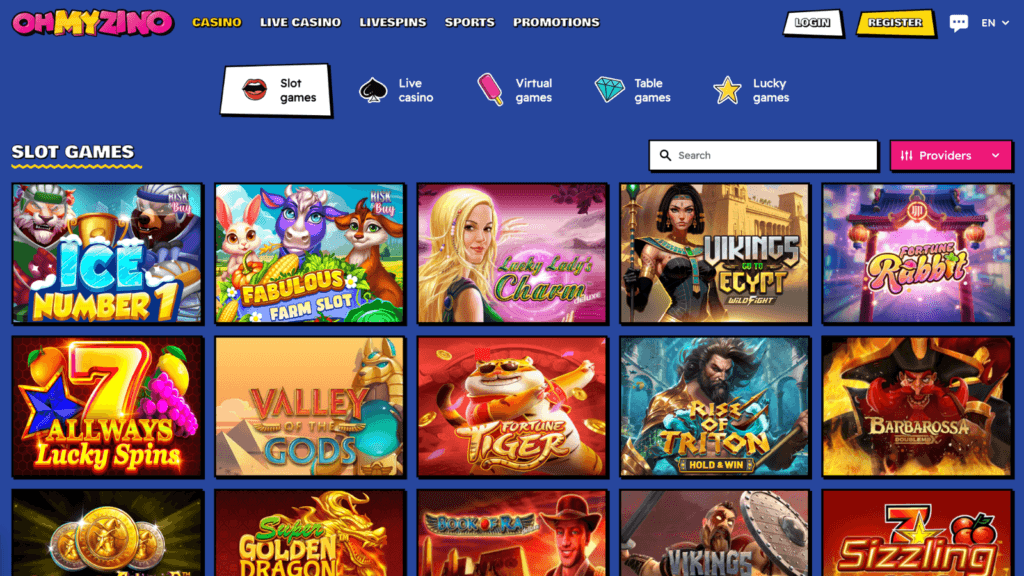This screenshot has height=576, width=1024.
Task: Open the Vikings Go To Egypt game
Action: tap(714, 253)
